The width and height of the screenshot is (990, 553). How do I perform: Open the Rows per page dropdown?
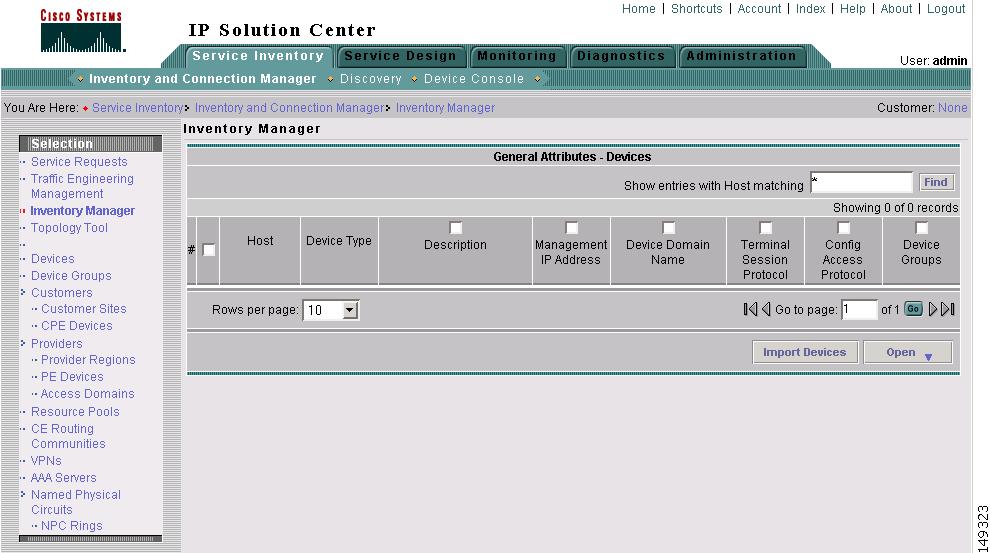(x=331, y=310)
